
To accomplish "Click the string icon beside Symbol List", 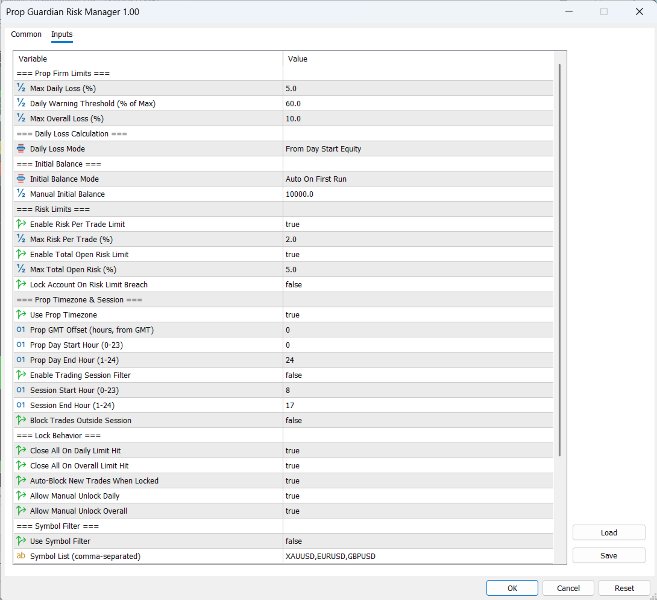I will click(x=21, y=556).
